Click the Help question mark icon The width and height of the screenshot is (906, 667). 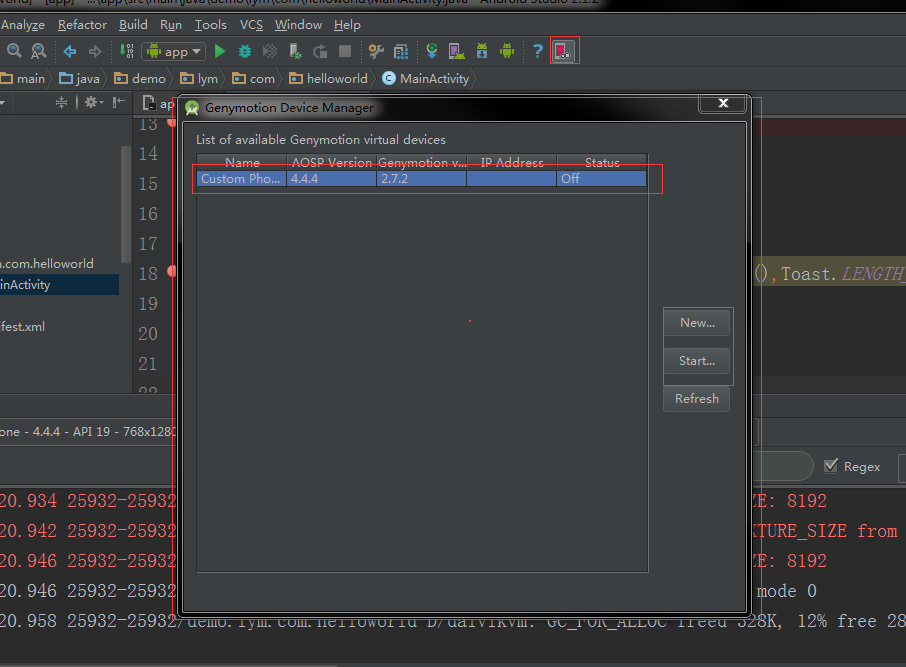tap(537, 51)
